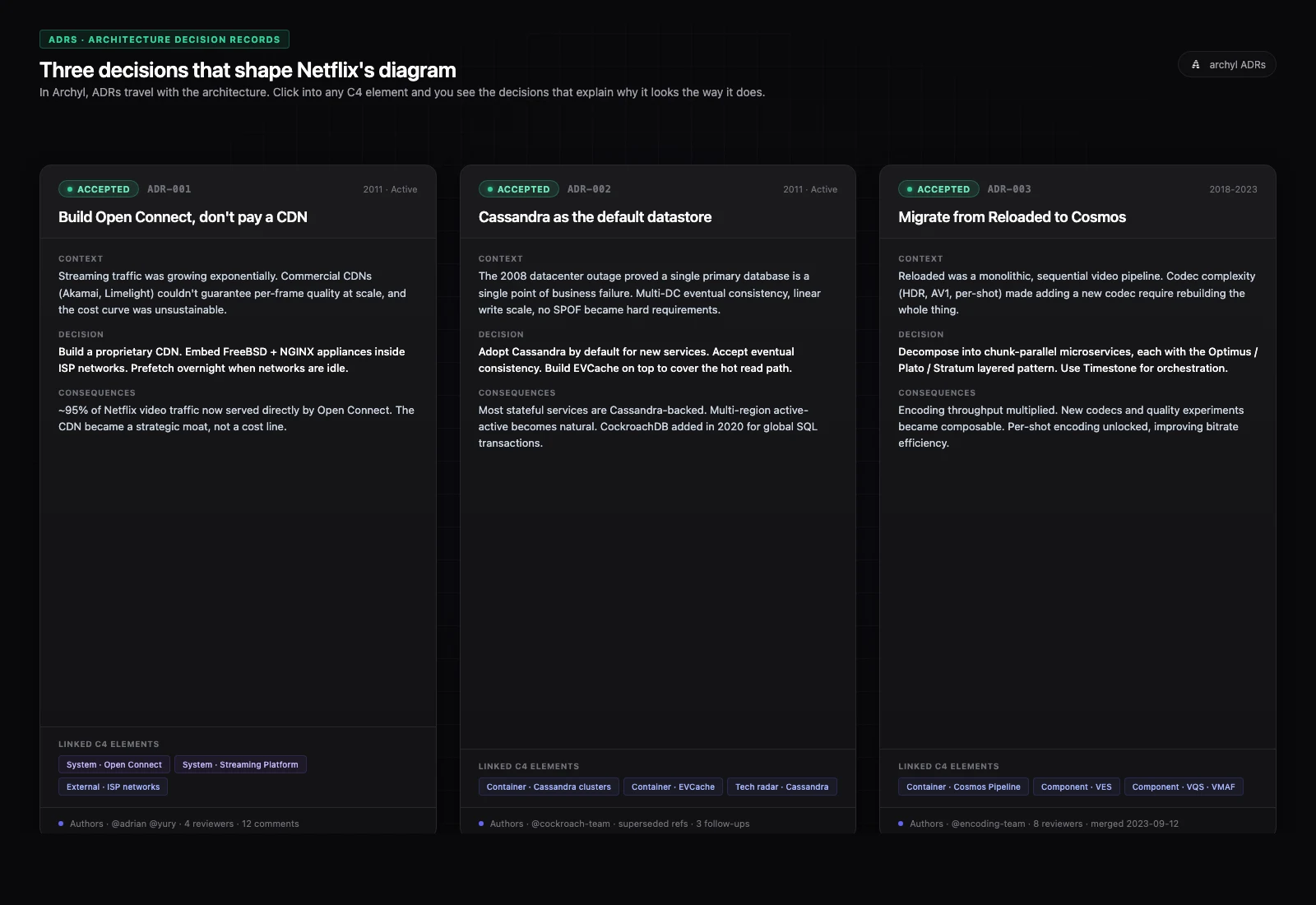Open Cassandra as the default datastore title

tap(595, 217)
